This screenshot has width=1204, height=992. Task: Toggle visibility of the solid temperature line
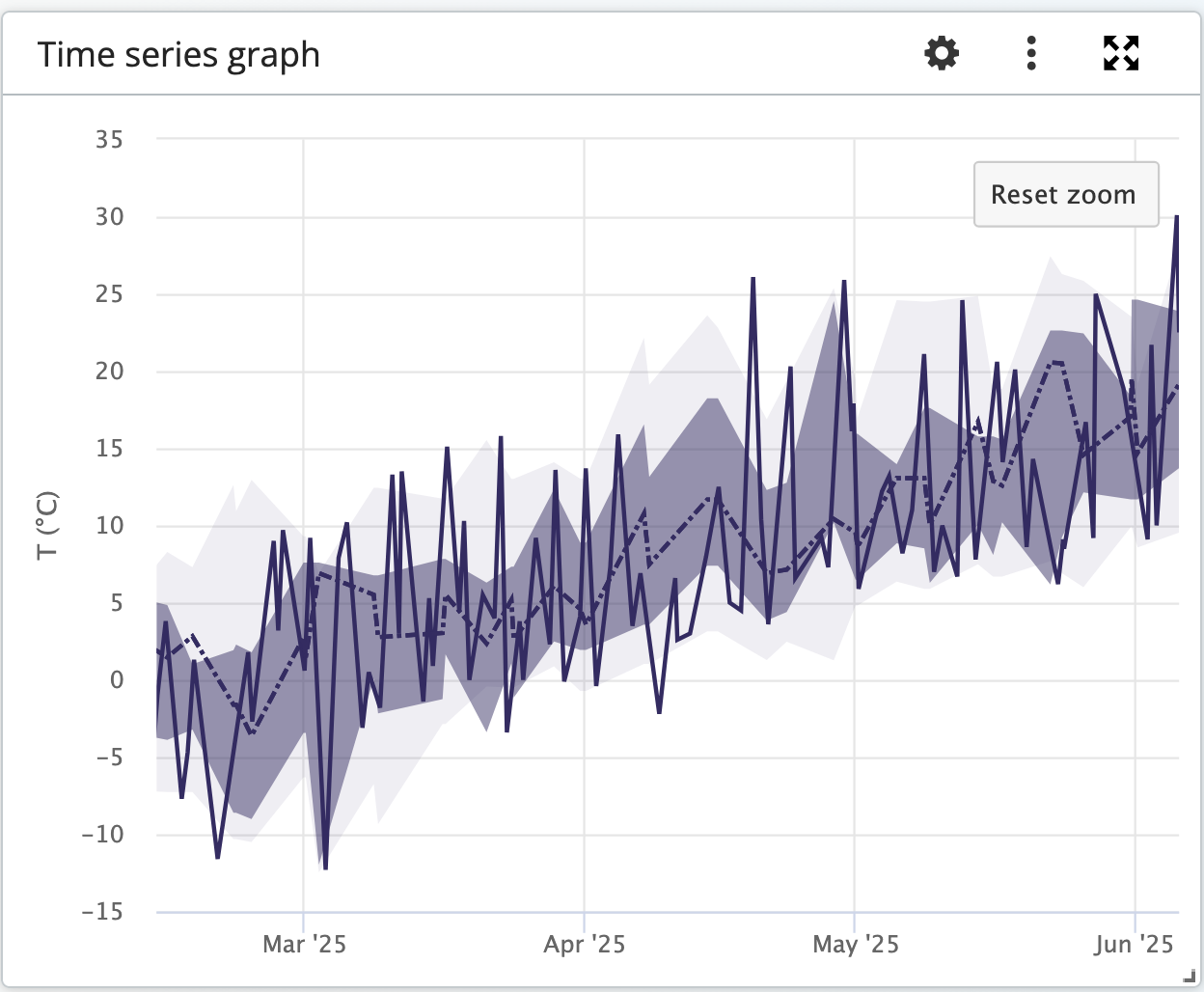click(752, 280)
